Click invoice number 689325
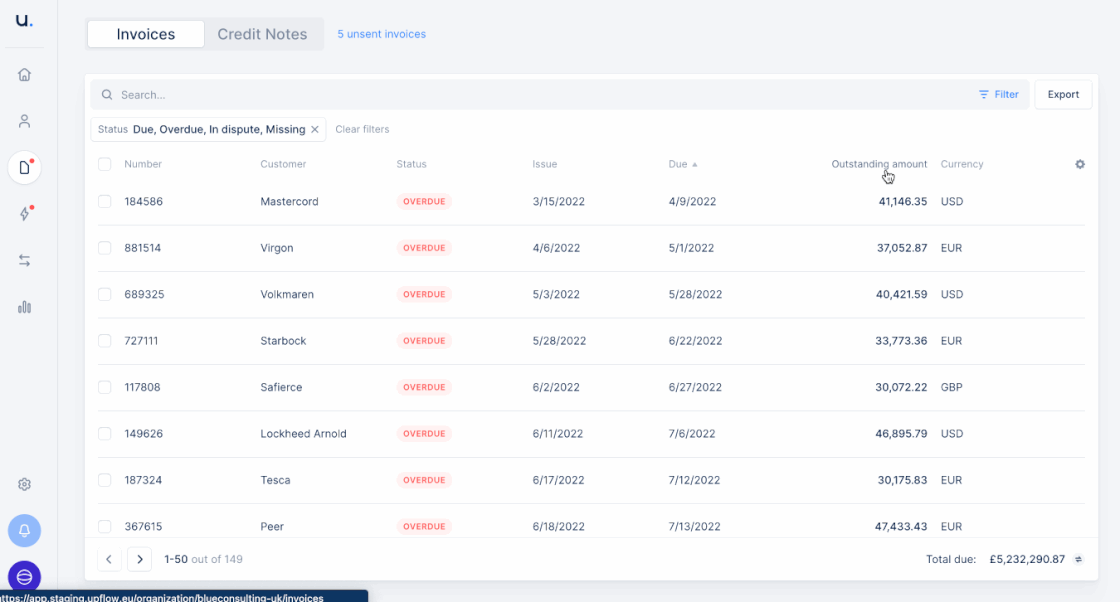Screen dimensions: 1120x602 point(144,294)
